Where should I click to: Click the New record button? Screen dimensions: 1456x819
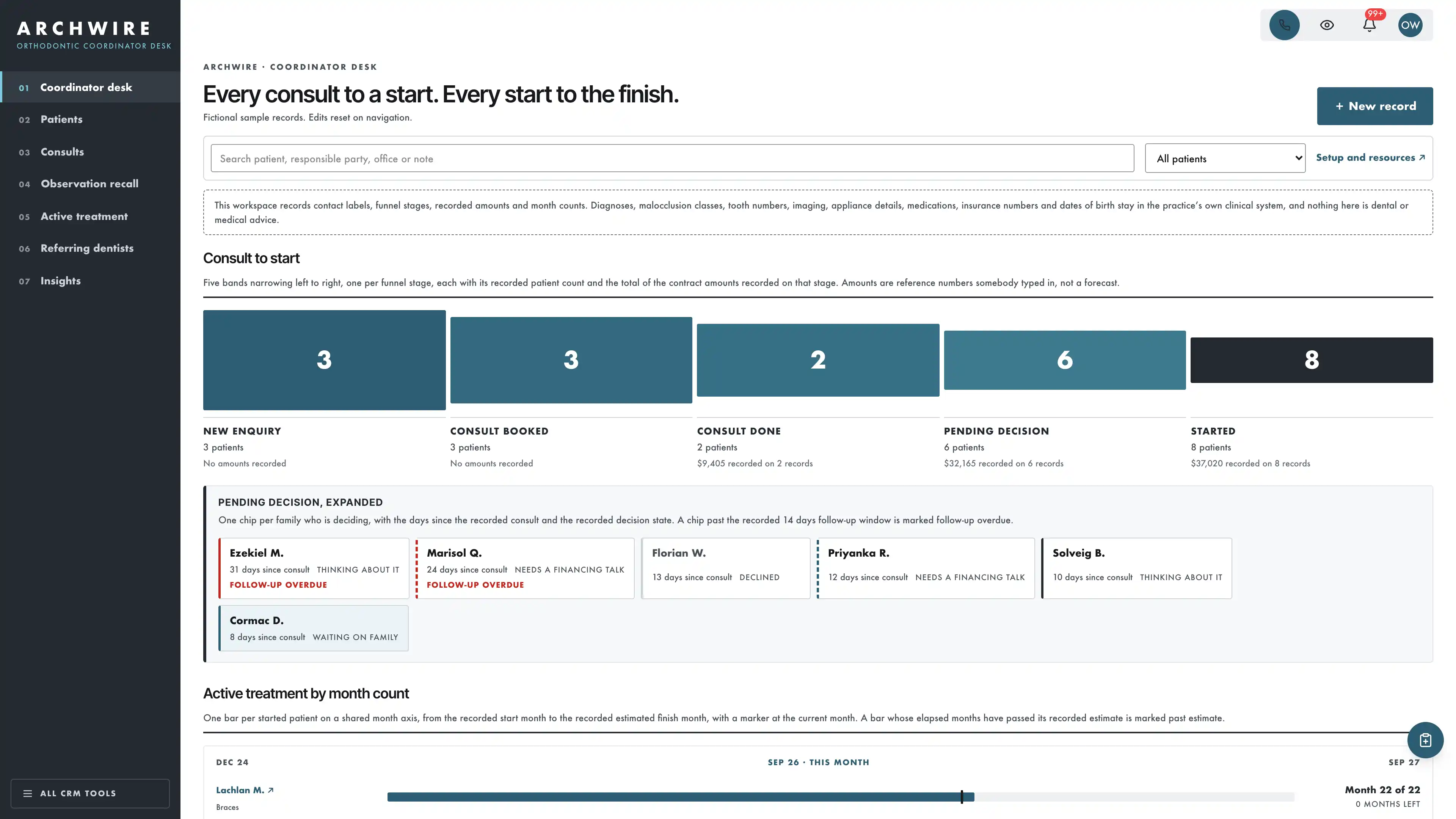point(1374,106)
